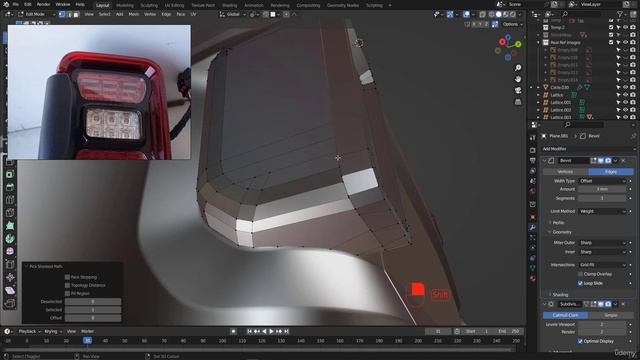The width and height of the screenshot is (640, 360).
Task: Open the Limit Method Weight dropdown
Action: 602,211
